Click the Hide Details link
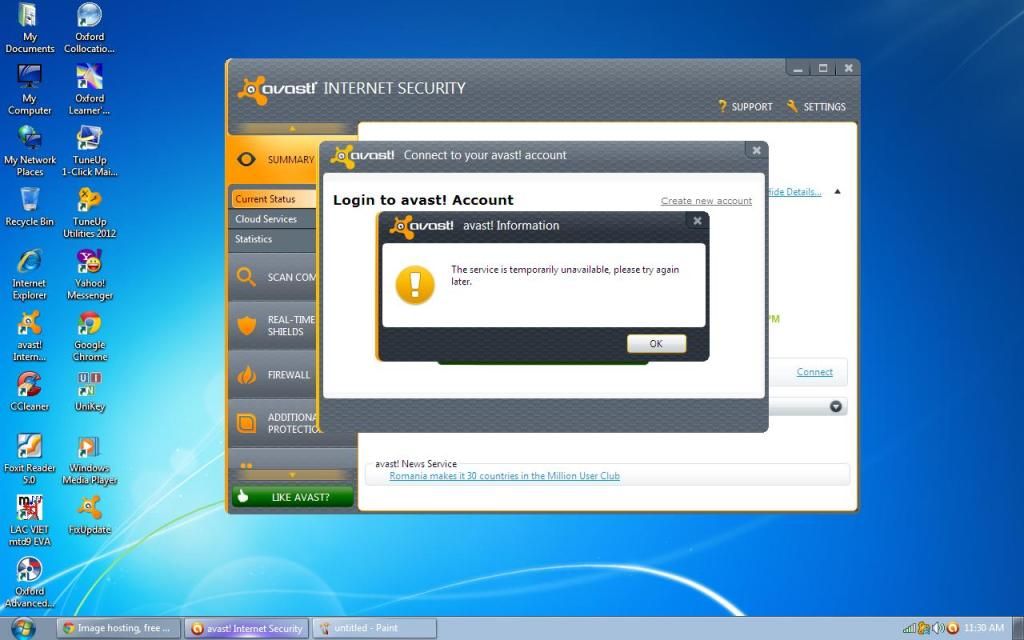 pos(794,192)
